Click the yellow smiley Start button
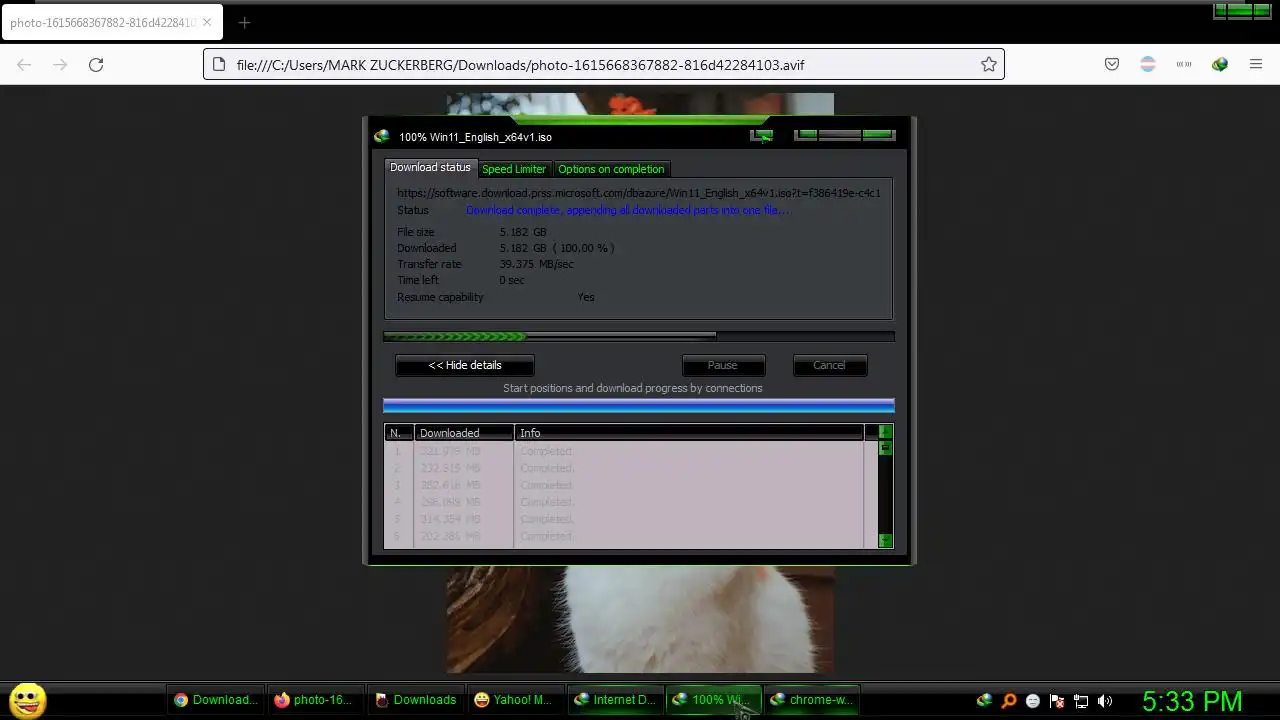1280x720 pixels. 28,700
